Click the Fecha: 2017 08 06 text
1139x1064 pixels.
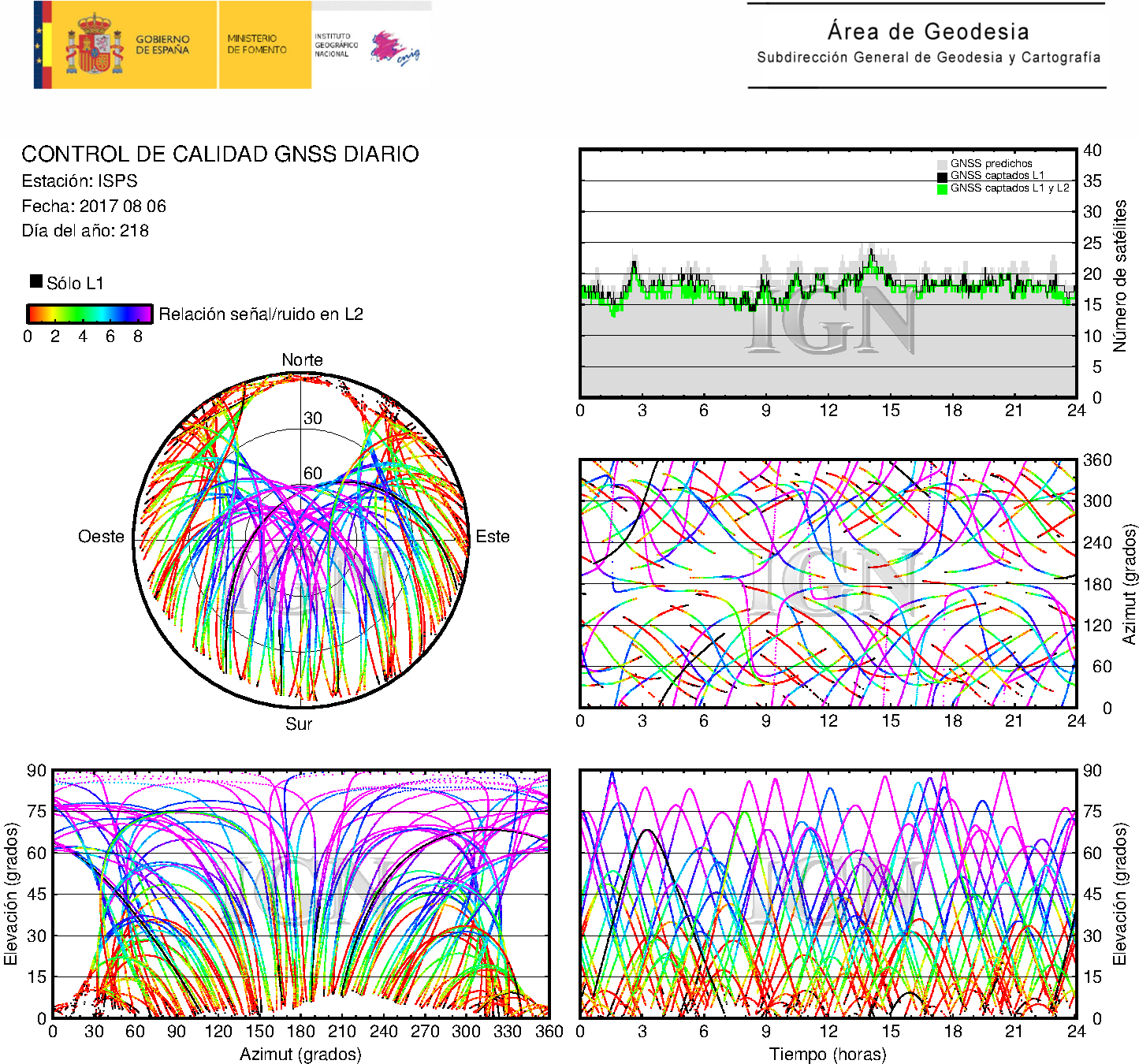point(94,206)
